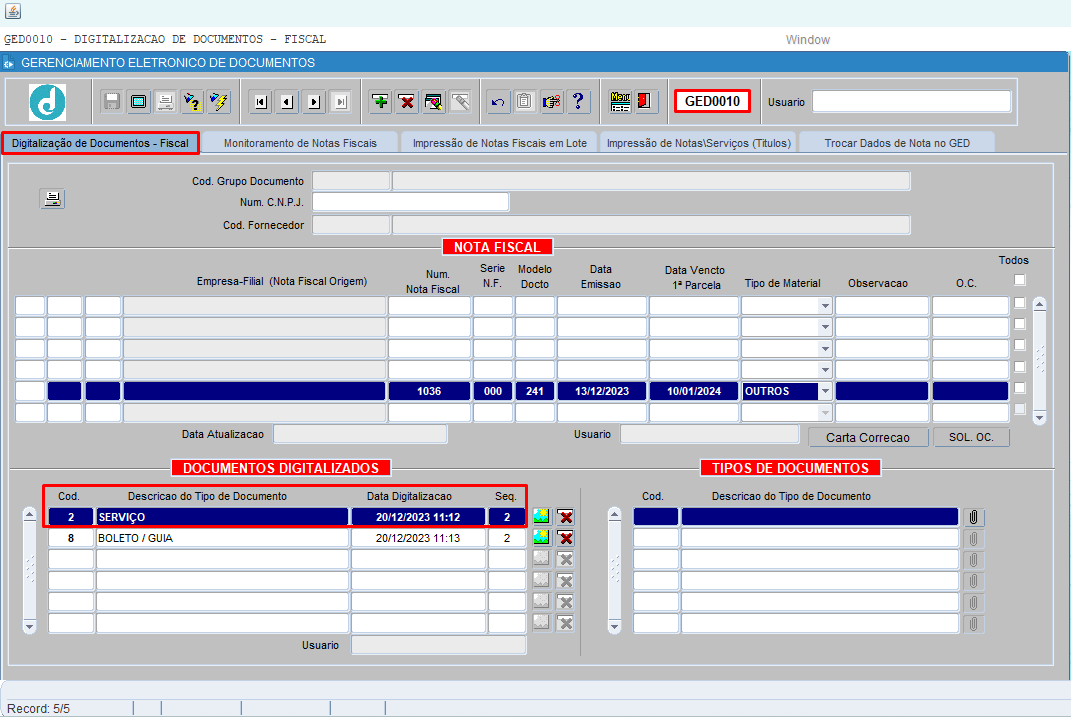Click the paperclip attach icon in first row
This screenshot has height=717, width=1071.
pyautogui.click(x=973, y=517)
